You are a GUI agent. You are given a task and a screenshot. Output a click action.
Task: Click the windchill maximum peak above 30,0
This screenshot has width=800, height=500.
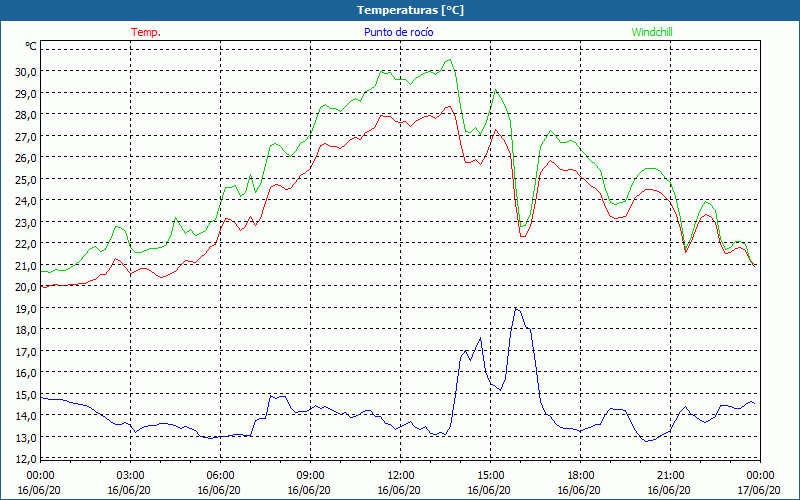tap(448, 60)
